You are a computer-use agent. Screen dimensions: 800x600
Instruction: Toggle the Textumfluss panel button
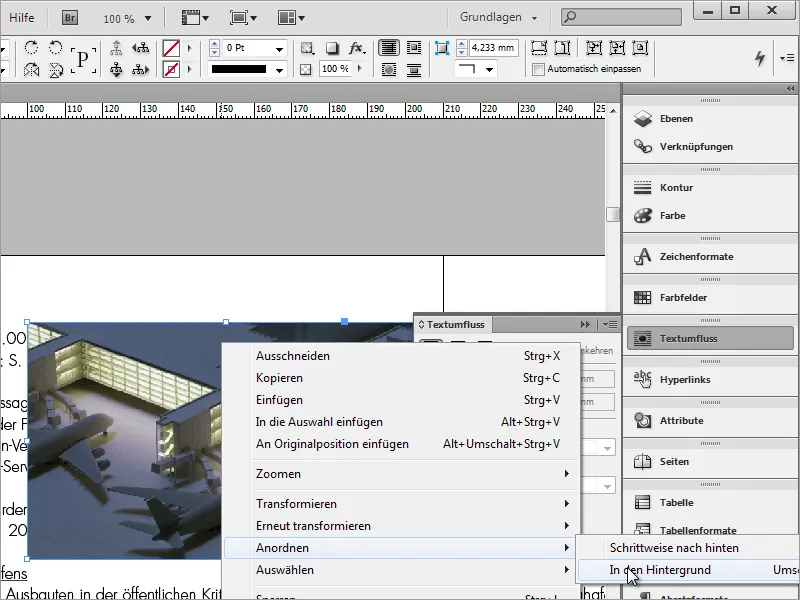tap(710, 338)
